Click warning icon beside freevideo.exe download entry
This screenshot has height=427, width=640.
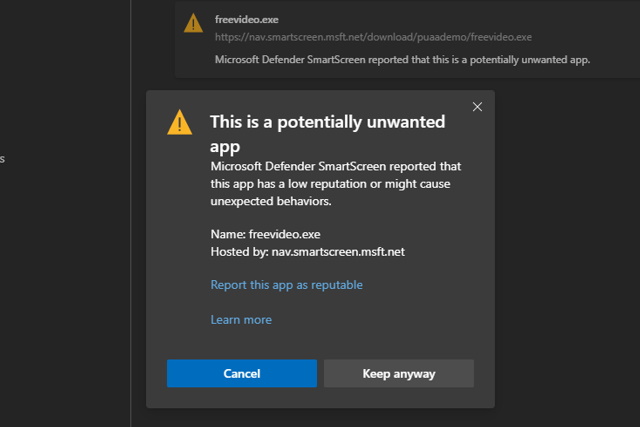coord(193,23)
